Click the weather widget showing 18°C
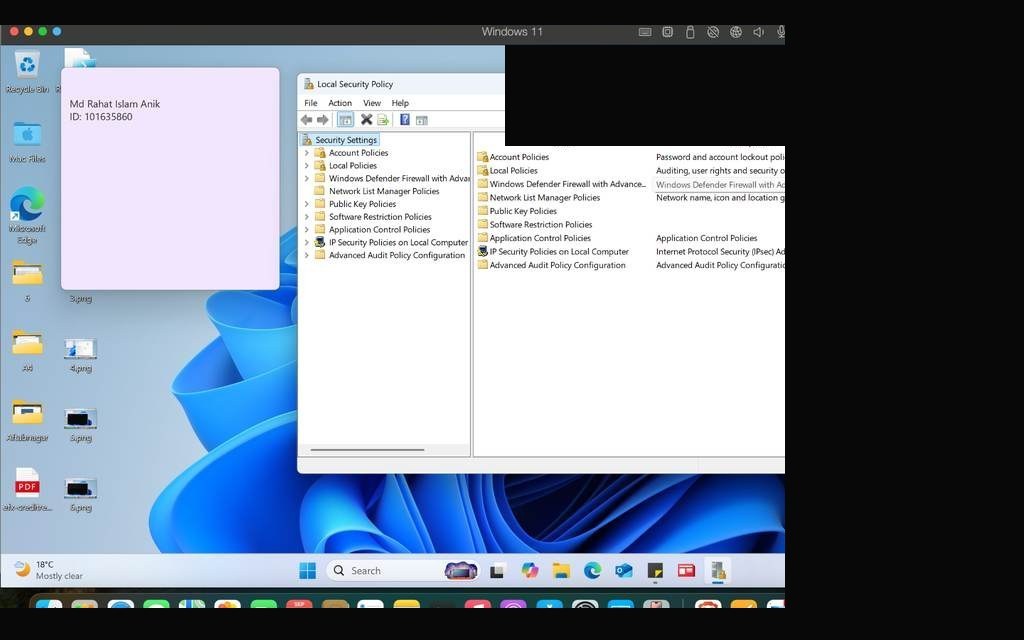The image size is (1024, 640). point(49,570)
